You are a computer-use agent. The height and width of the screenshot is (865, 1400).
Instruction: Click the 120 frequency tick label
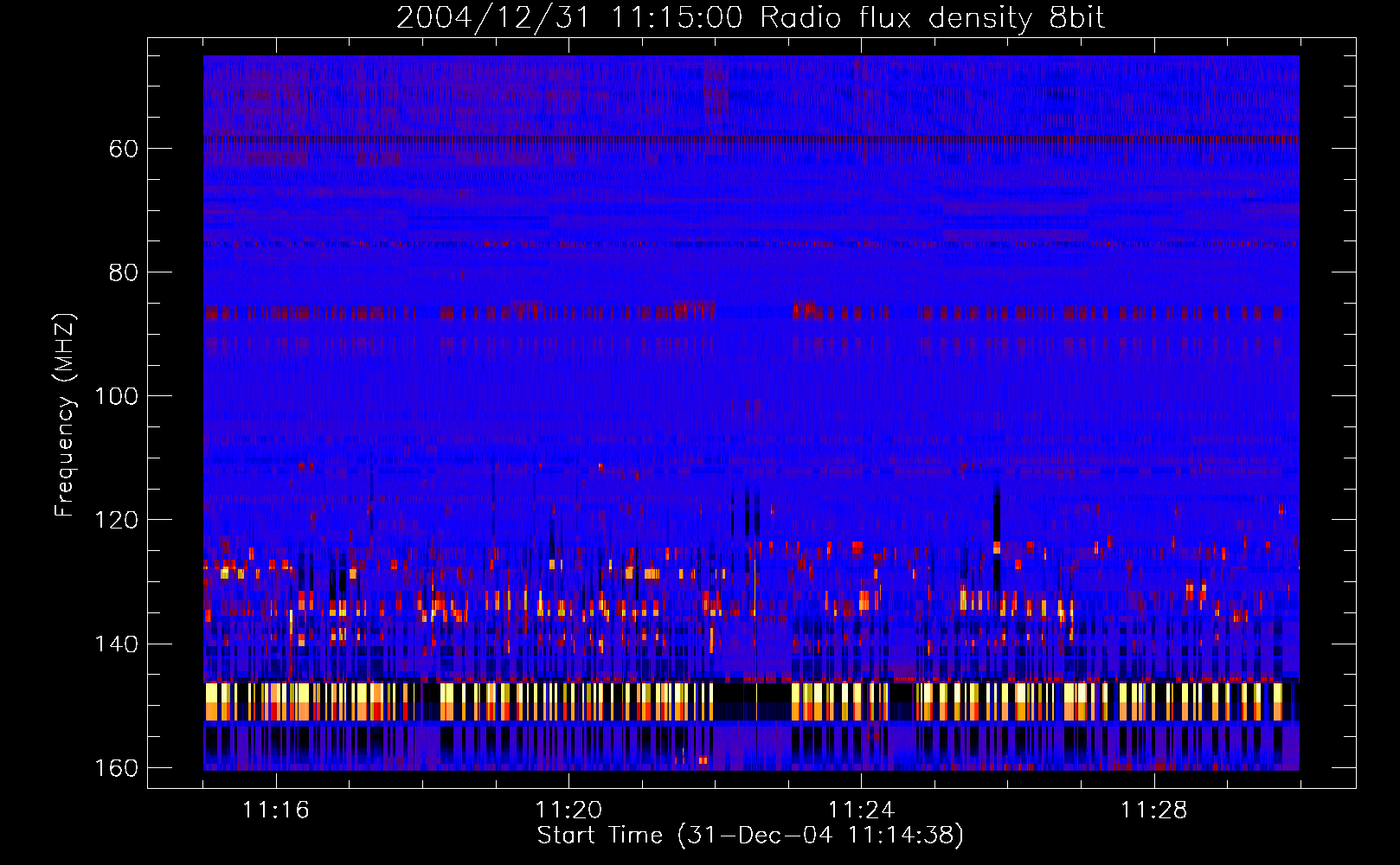tap(117, 520)
